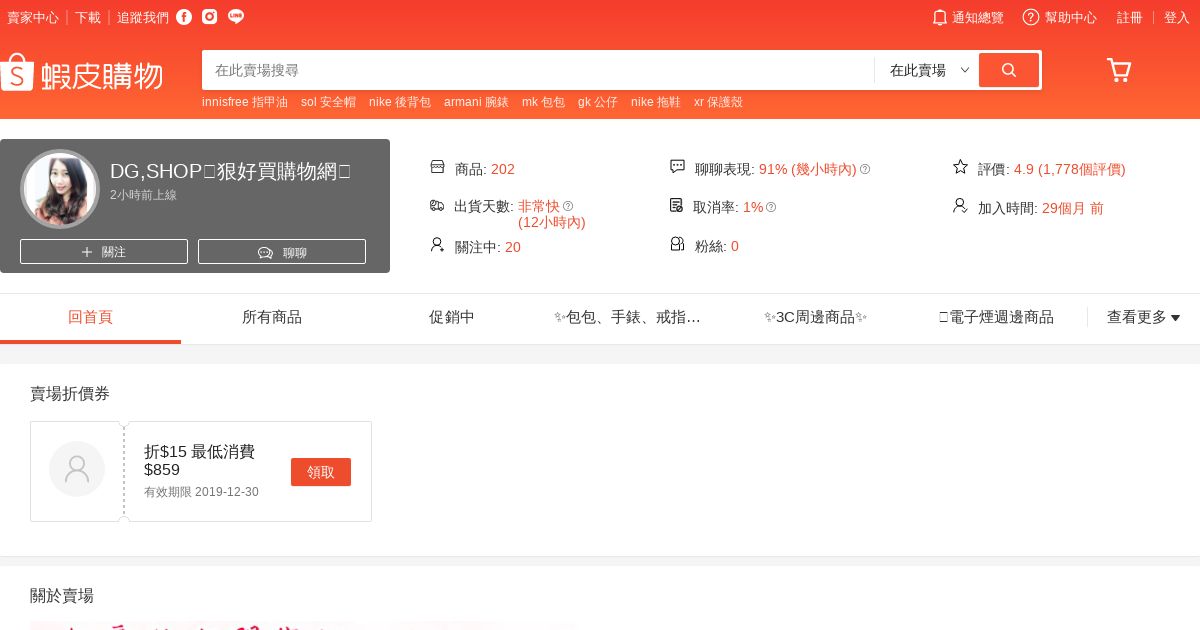This screenshot has height=630, width=1200.
Task: Click the products count icon
Action: (x=437, y=167)
